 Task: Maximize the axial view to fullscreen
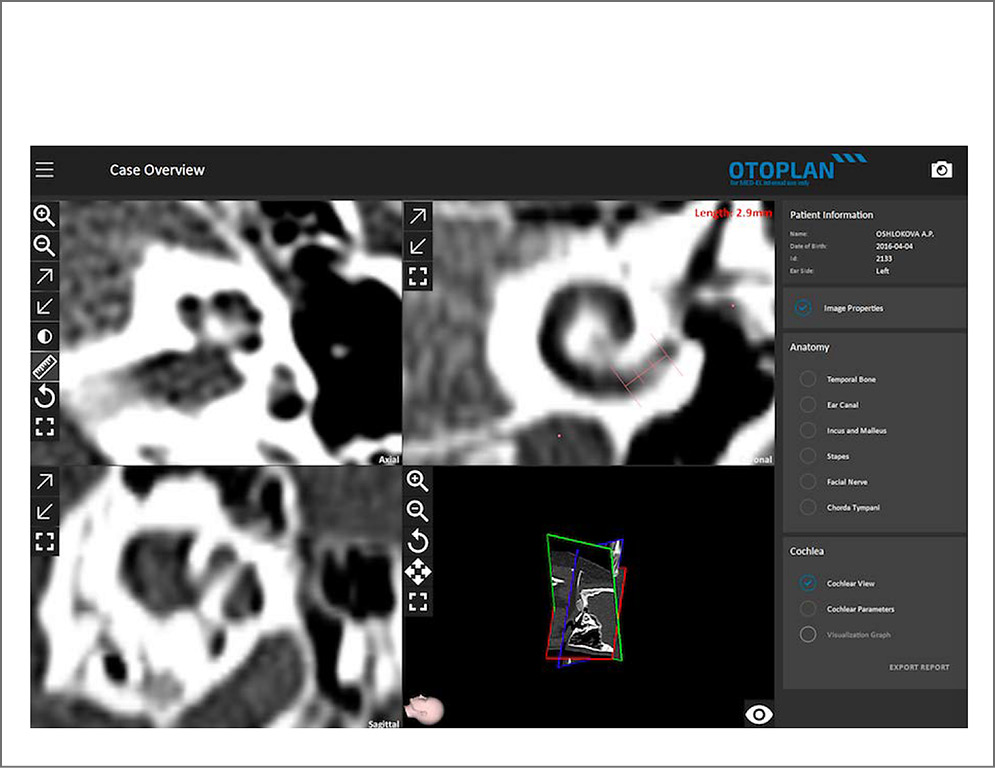(x=45, y=428)
